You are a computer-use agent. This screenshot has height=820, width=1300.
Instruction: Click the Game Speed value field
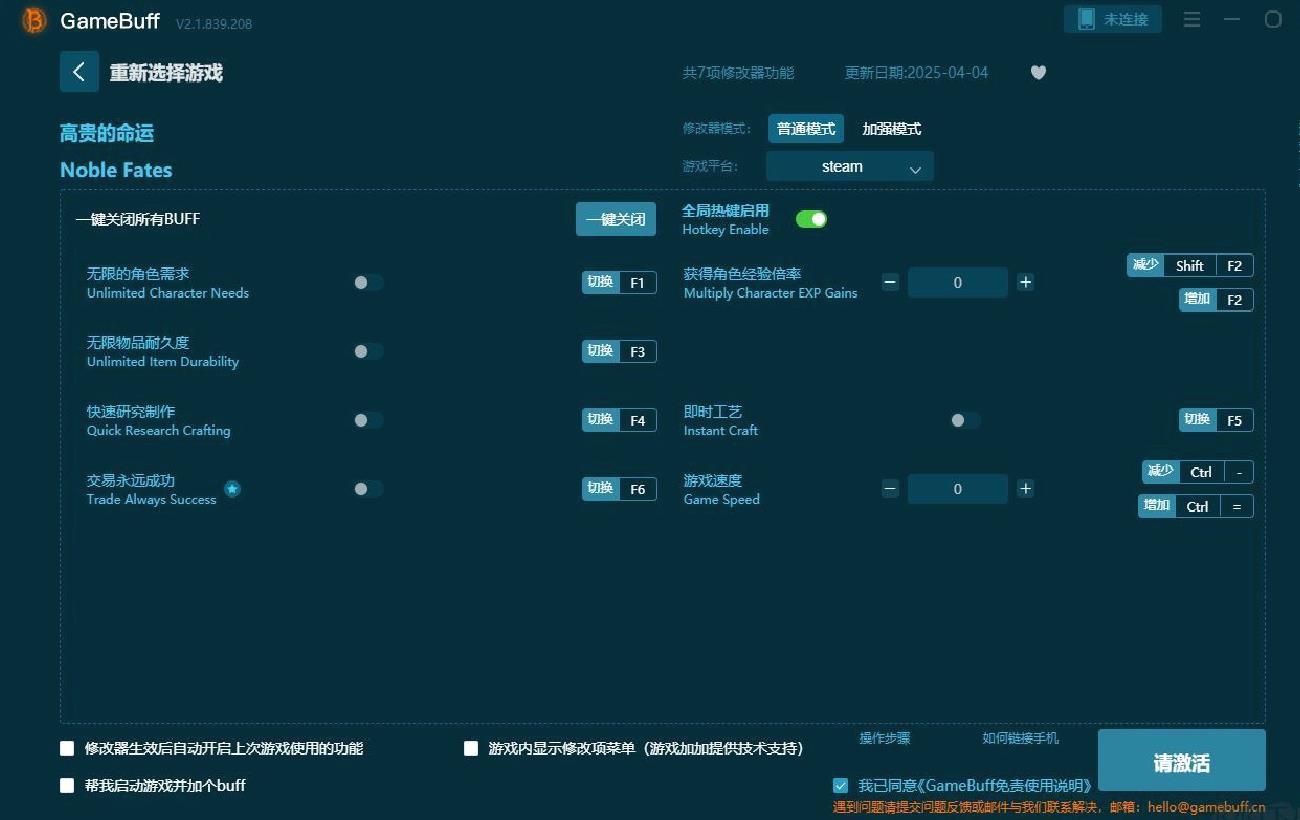click(x=958, y=489)
